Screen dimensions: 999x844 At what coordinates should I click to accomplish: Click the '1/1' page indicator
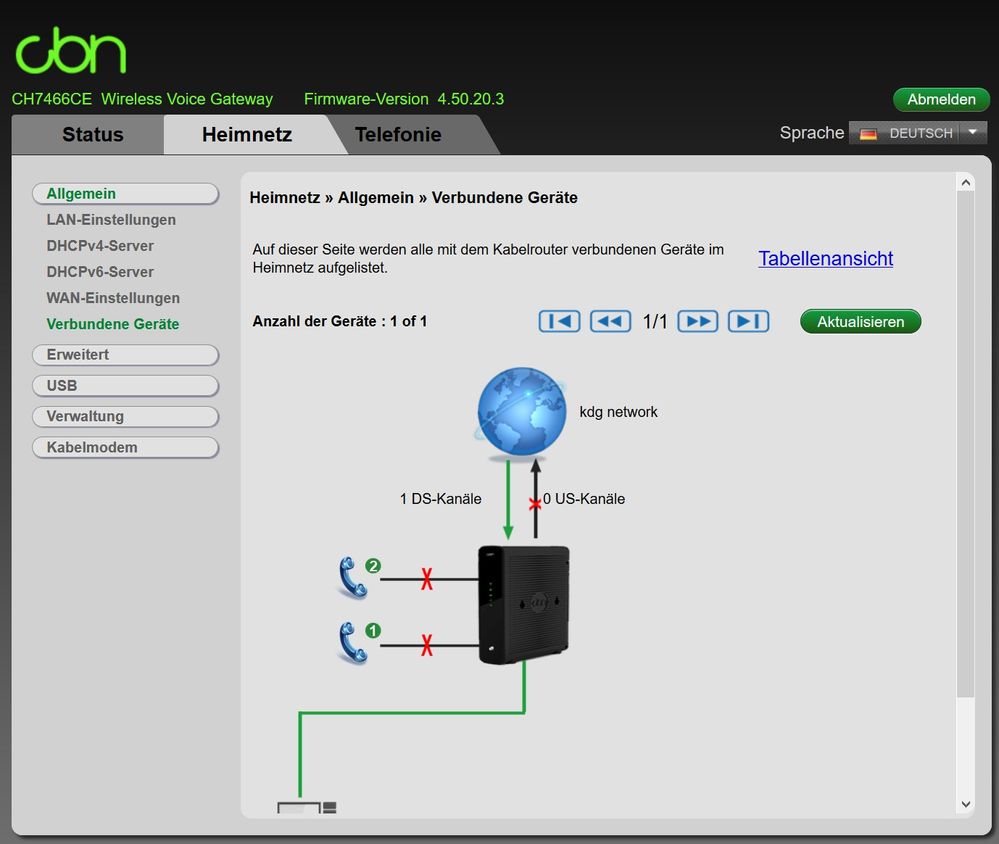pos(654,322)
